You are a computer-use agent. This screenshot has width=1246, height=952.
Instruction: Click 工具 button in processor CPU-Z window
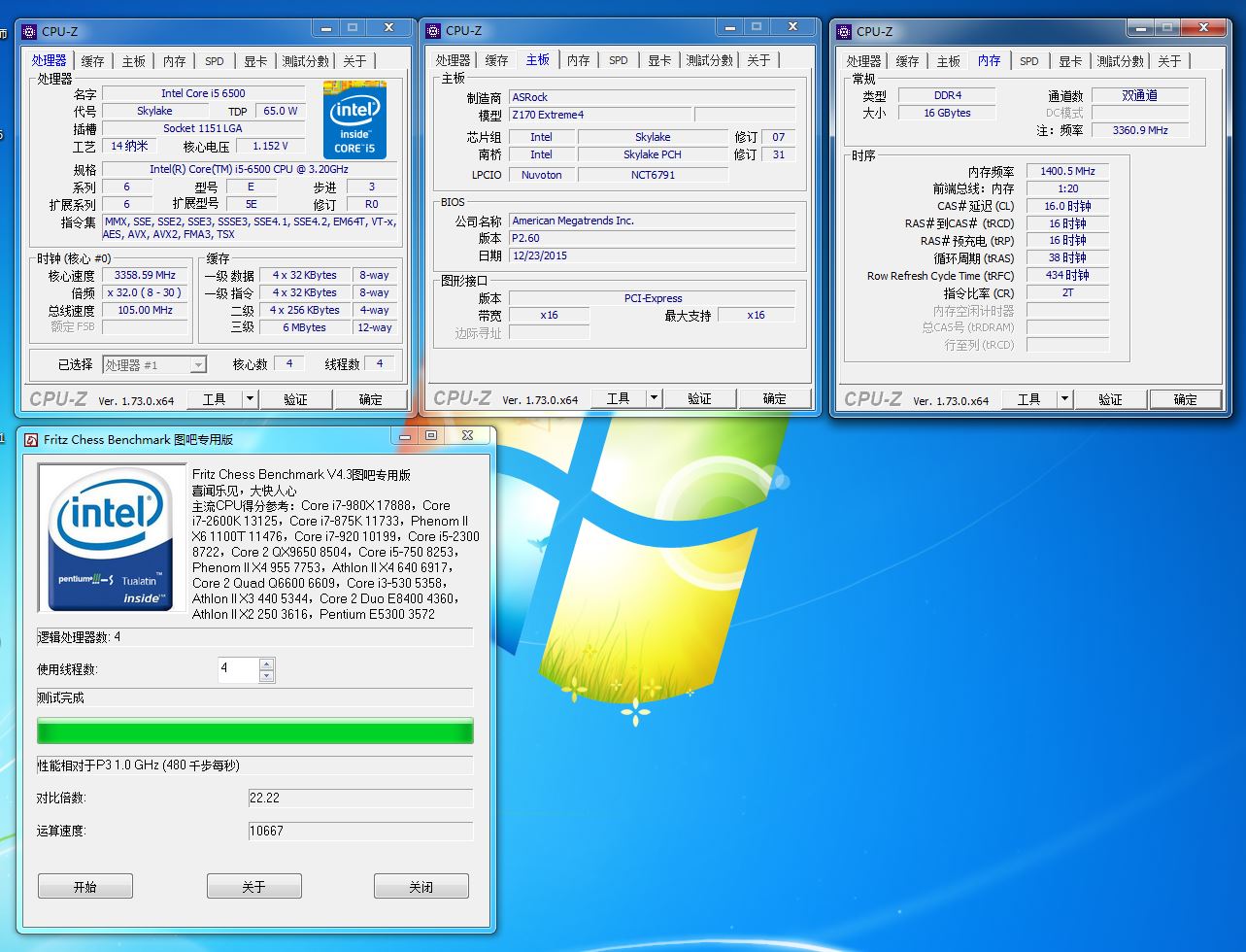click(214, 399)
